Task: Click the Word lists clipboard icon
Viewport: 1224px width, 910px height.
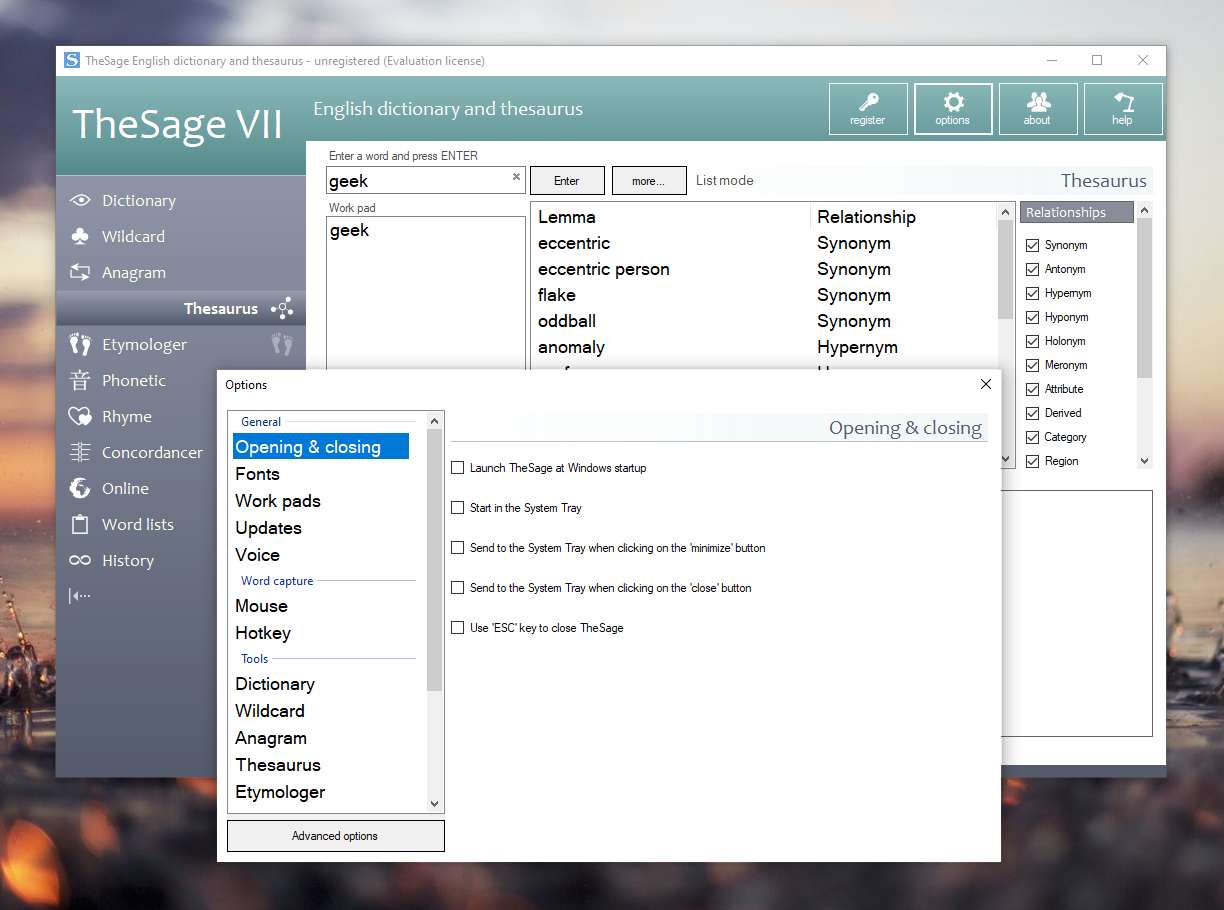Action: coord(80,525)
